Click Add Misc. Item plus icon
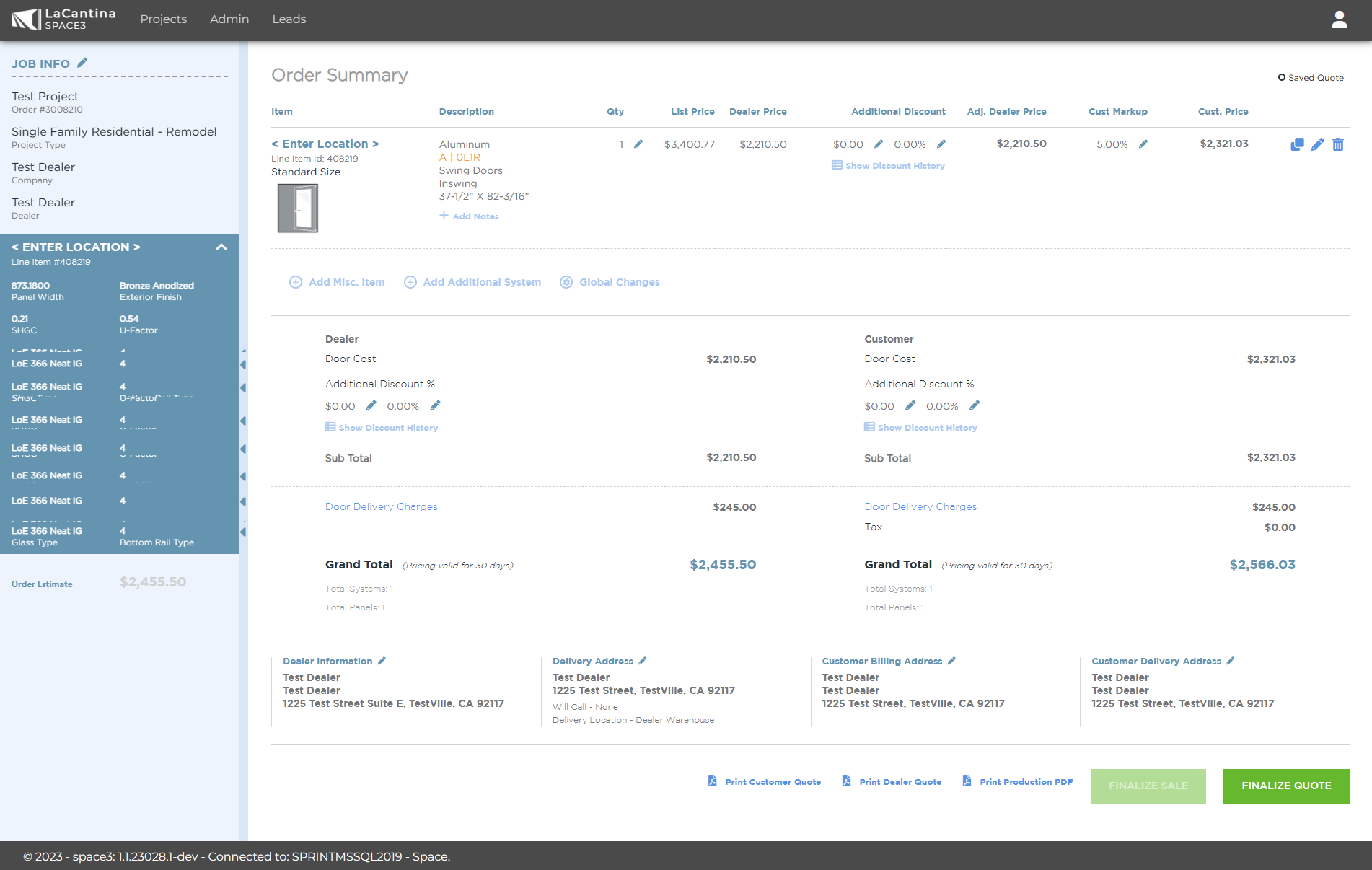Viewport: 1372px width, 870px height. pos(295,282)
